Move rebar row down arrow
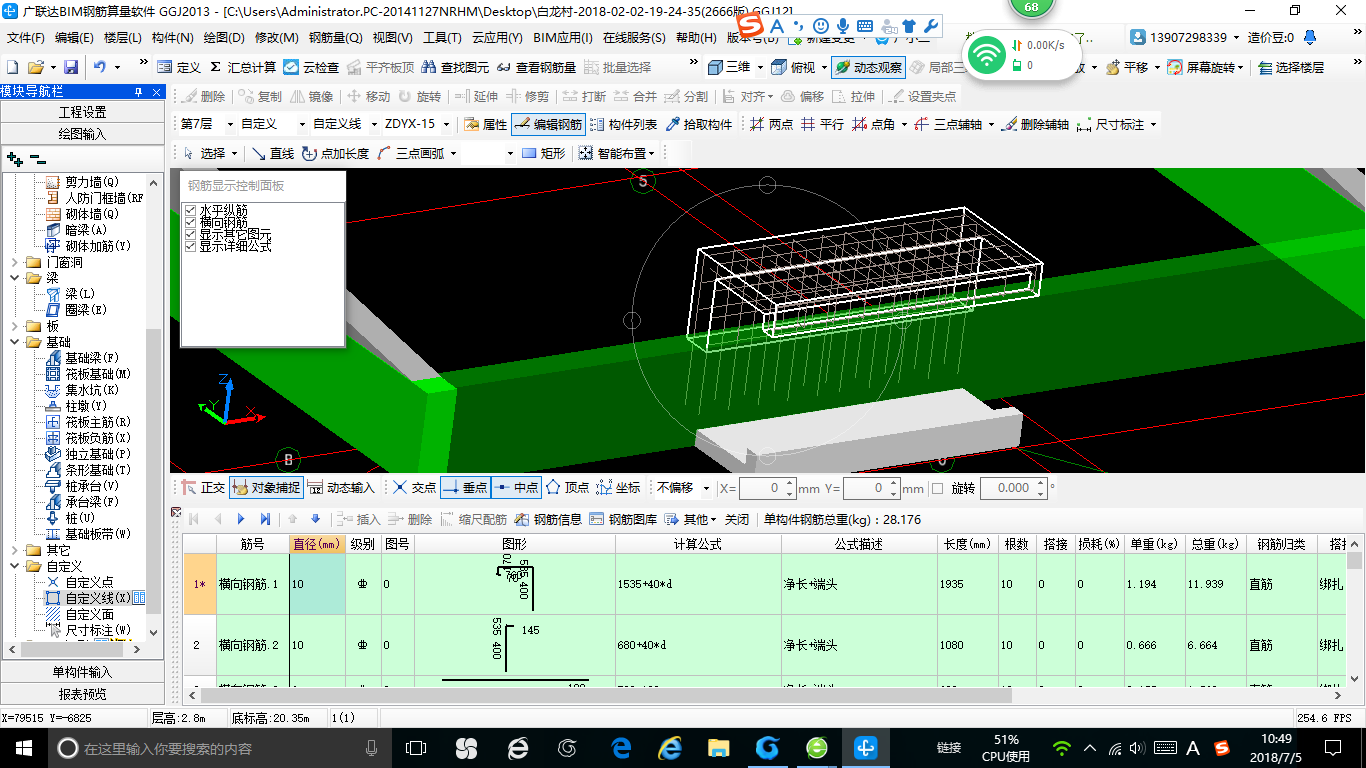This screenshot has height=768, width=1366. click(x=316, y=519)
